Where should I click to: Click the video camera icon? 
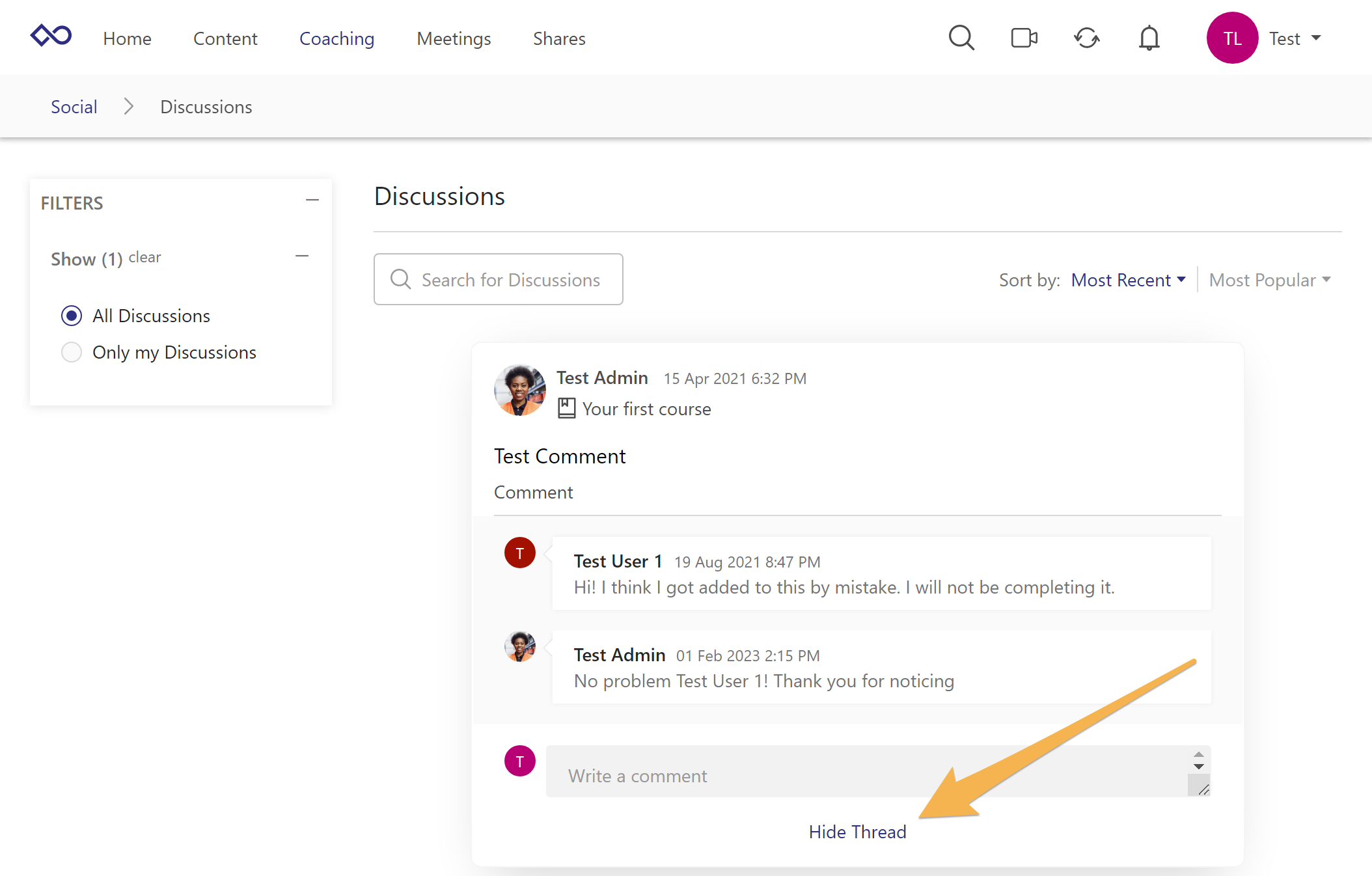click(1024, 38)
